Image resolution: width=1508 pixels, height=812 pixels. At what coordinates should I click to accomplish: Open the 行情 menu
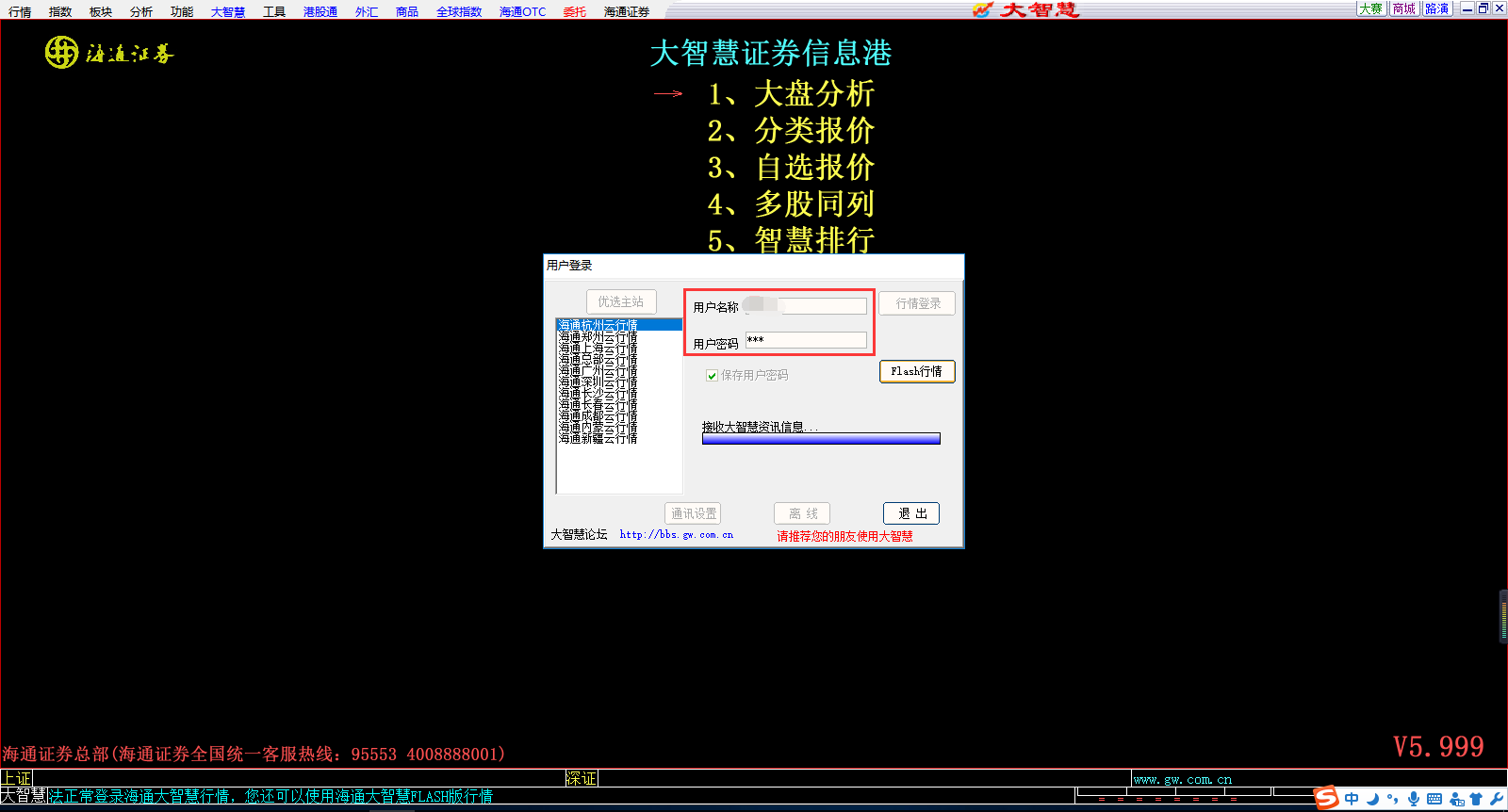(x=20, y=11)
